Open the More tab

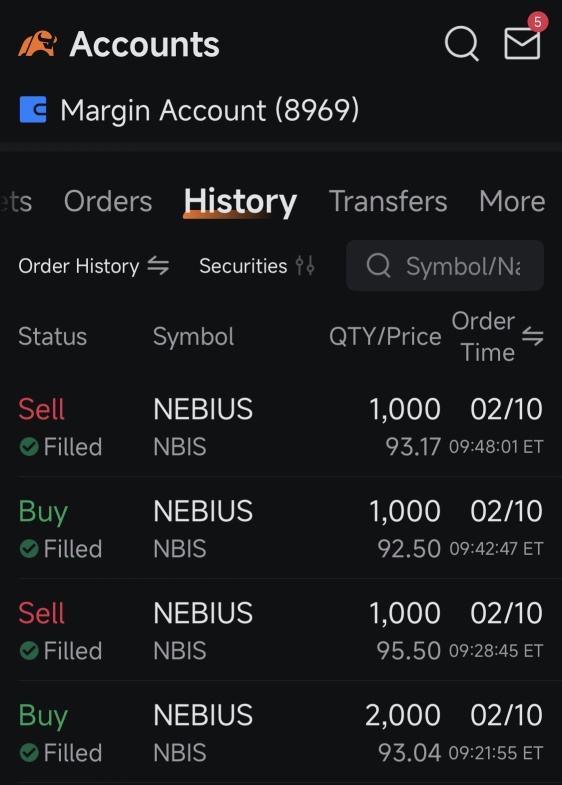coord(512,201)
